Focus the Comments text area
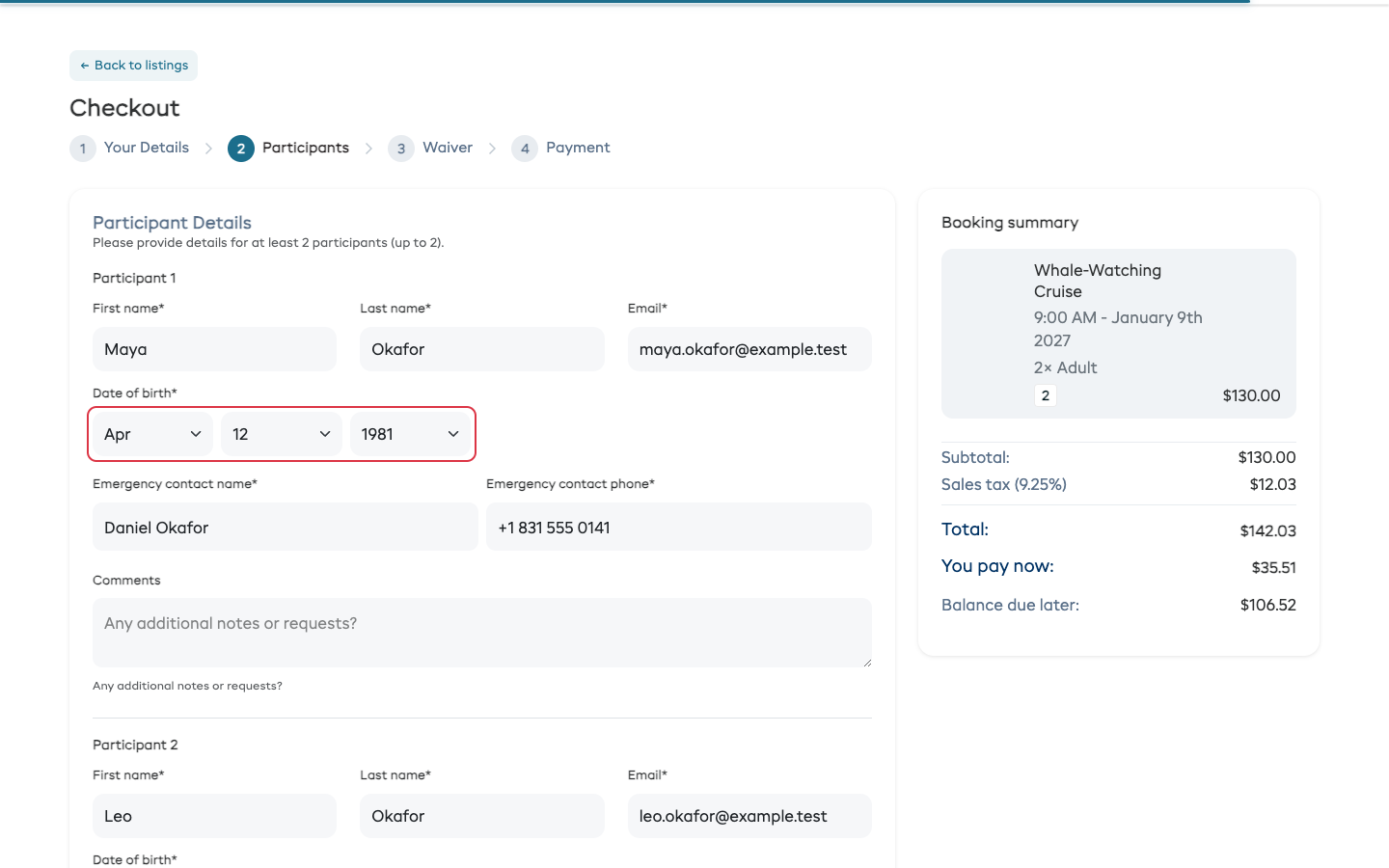This screenshot has width=1389, height=868. tap(482, 633)
